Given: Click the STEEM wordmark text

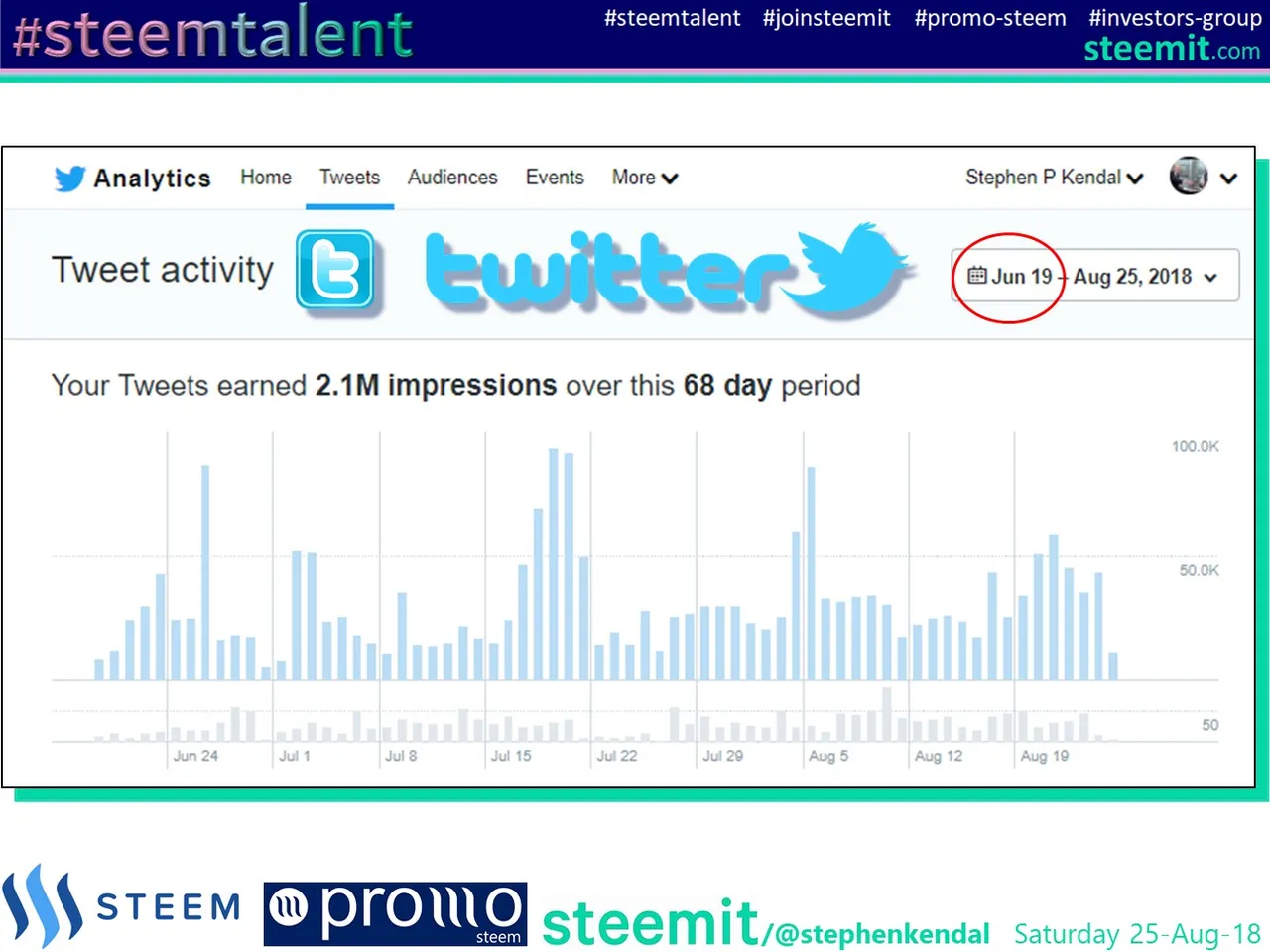Looking at the screenshot, I should click(x=169, y=907).
